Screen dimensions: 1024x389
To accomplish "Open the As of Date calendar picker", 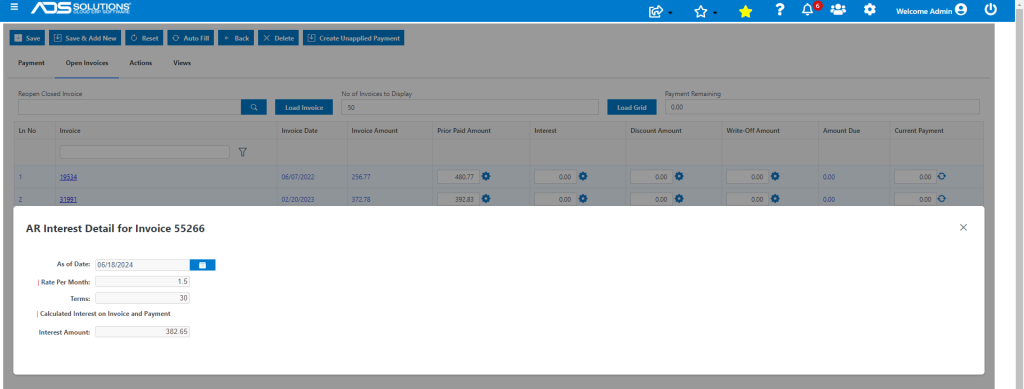I will pyautogui.click(x=202, y=264).
